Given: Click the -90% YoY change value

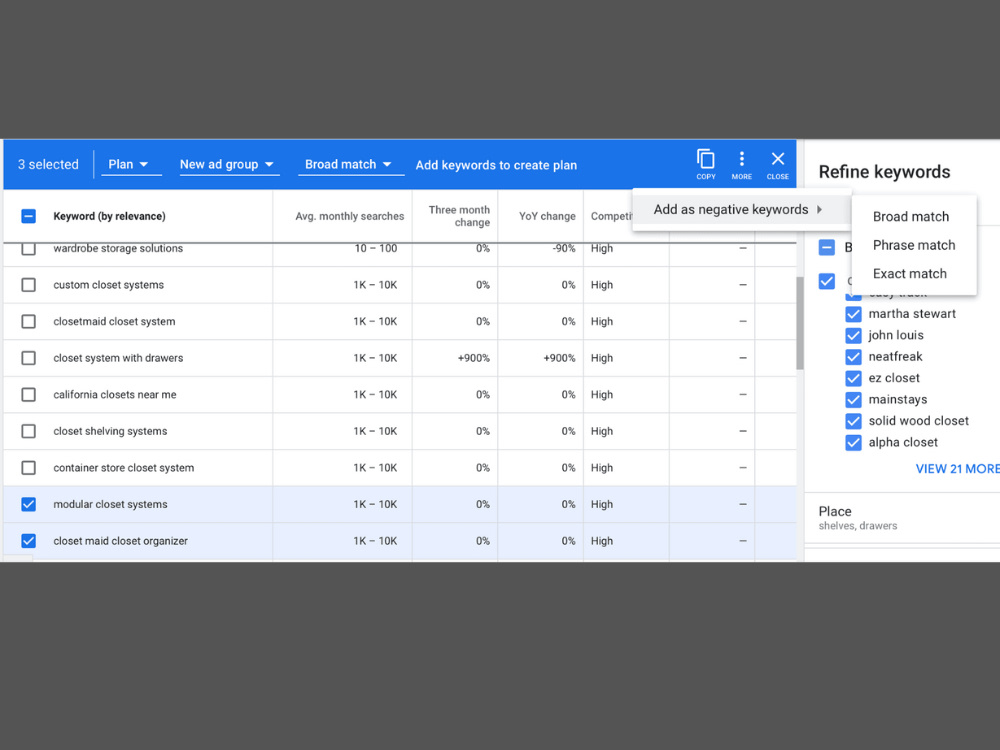Looking at the screenshot, I should [x=564, y=248].
